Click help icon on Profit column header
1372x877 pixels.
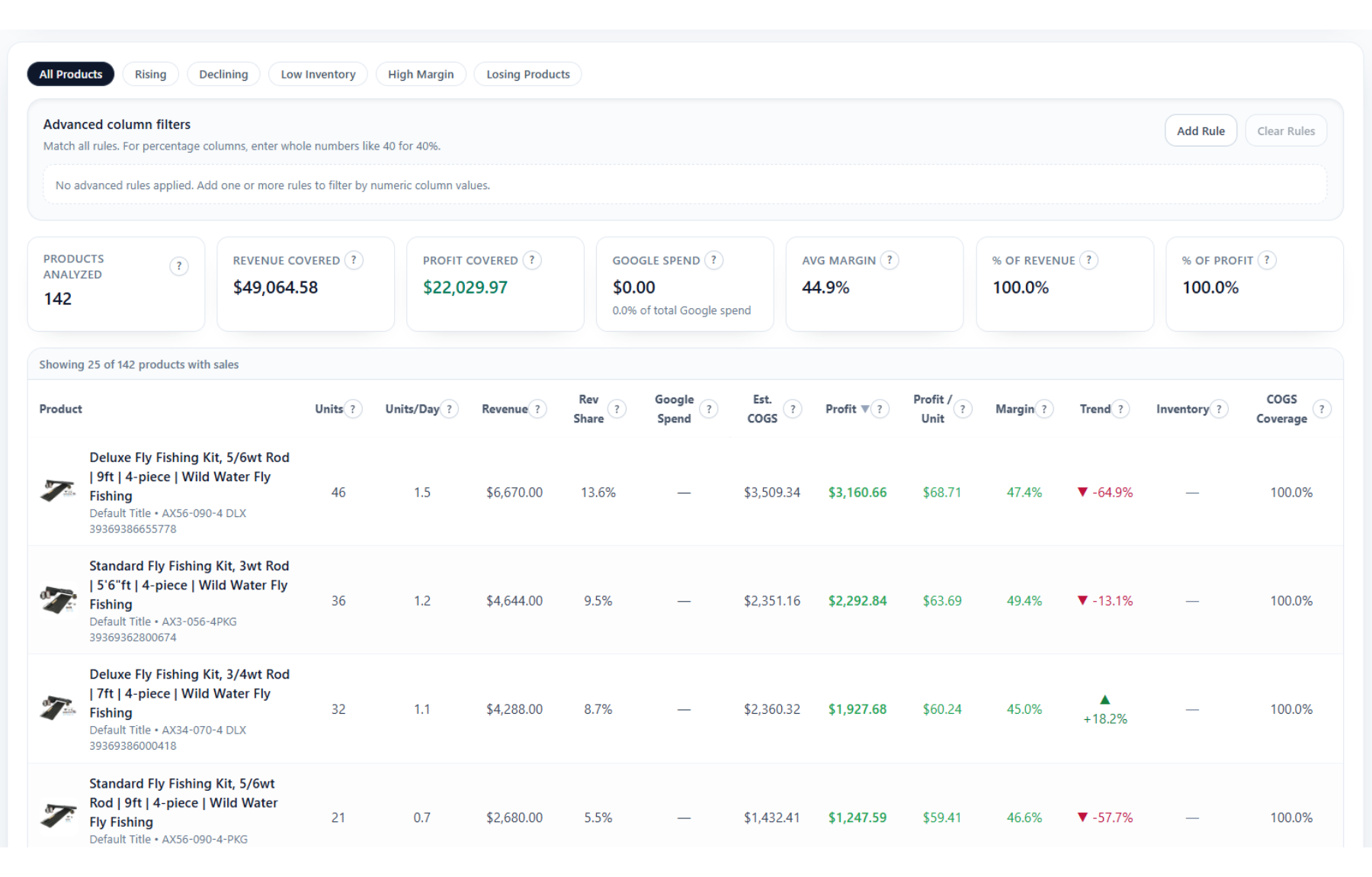[x=880, y=409]
